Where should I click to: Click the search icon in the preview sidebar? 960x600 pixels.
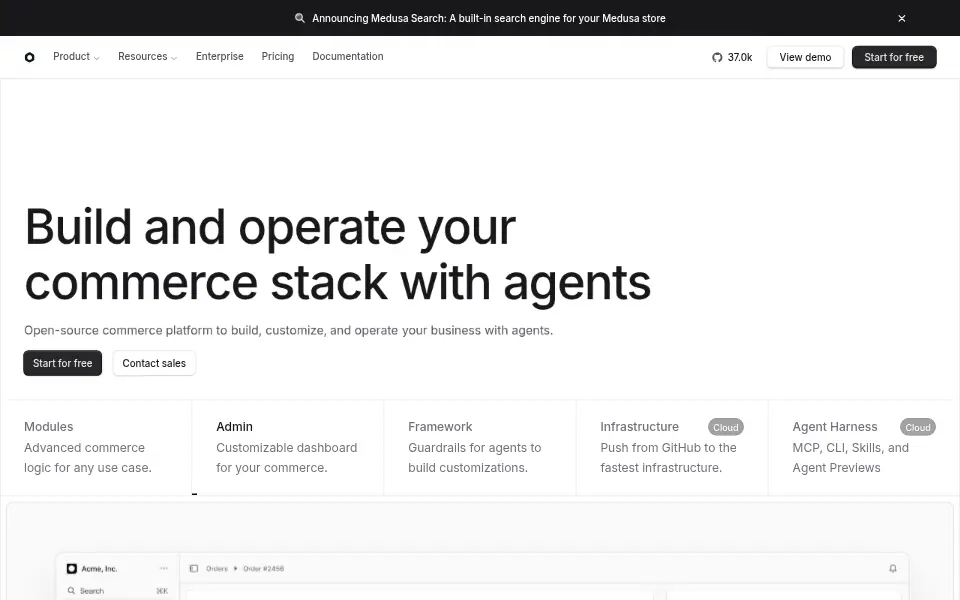click(x=71, y=591)
